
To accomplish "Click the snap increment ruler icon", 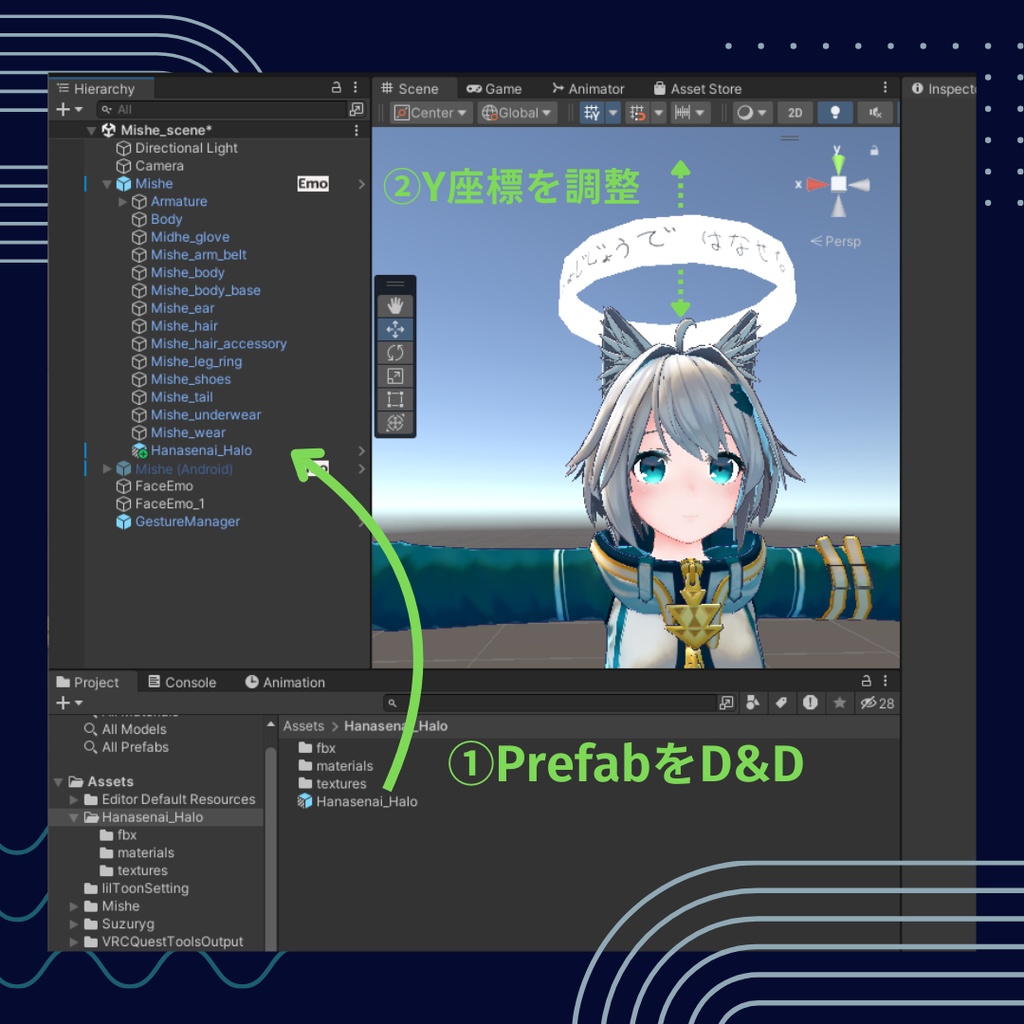I will (682, 112).
